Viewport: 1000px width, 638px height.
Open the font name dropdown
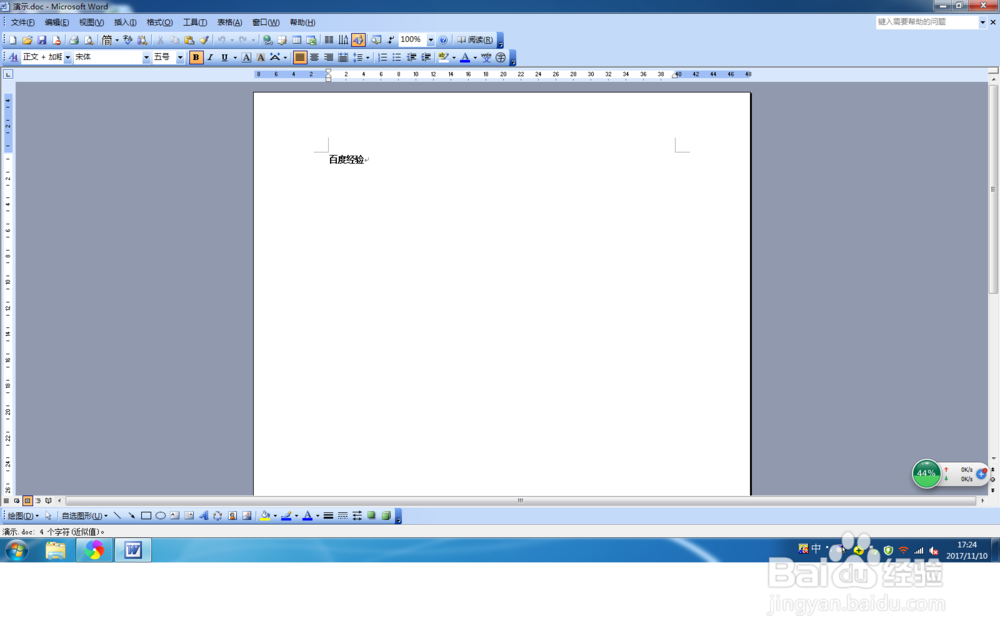tap(146, 57)
